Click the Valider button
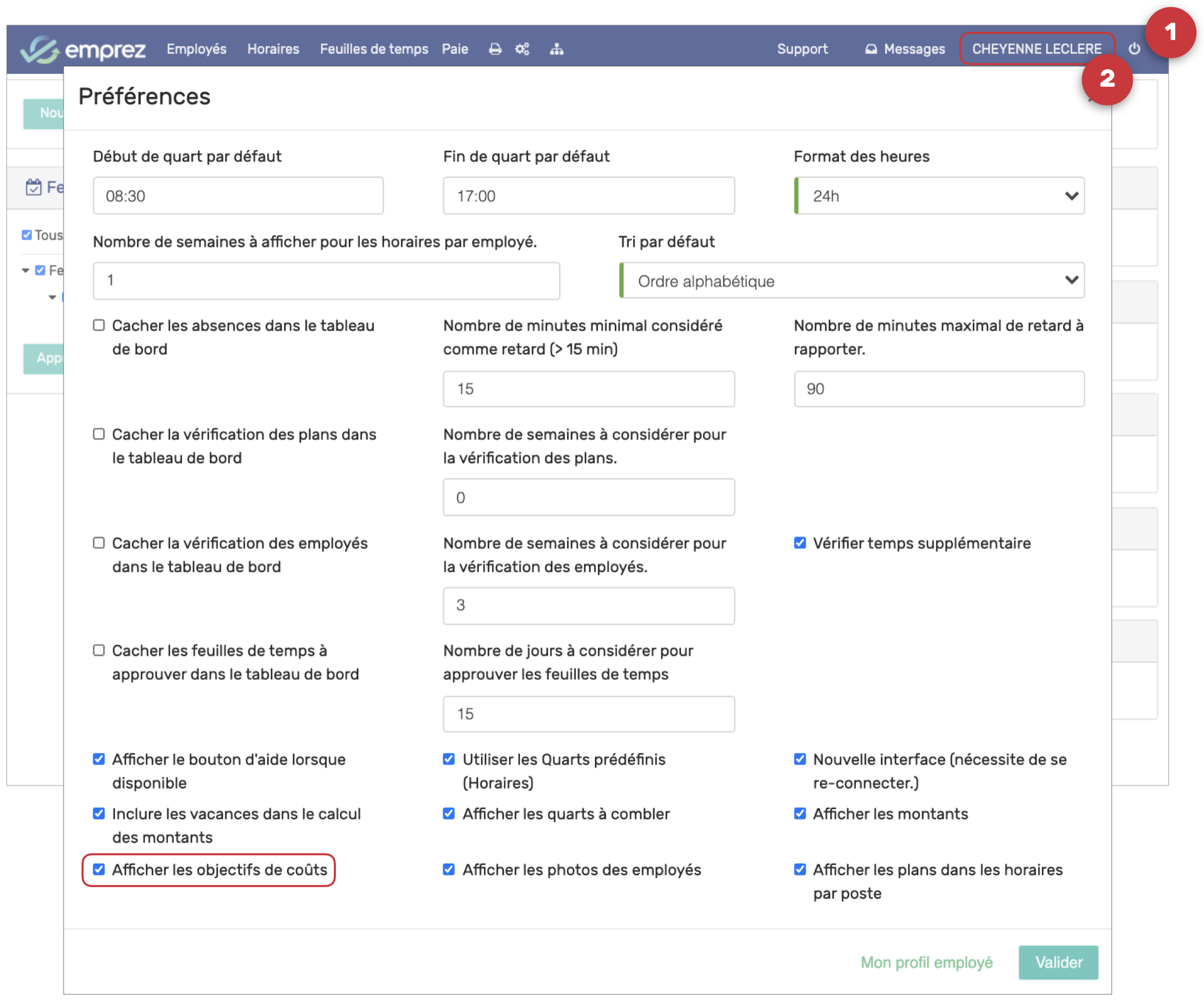 coord(1058,962)
